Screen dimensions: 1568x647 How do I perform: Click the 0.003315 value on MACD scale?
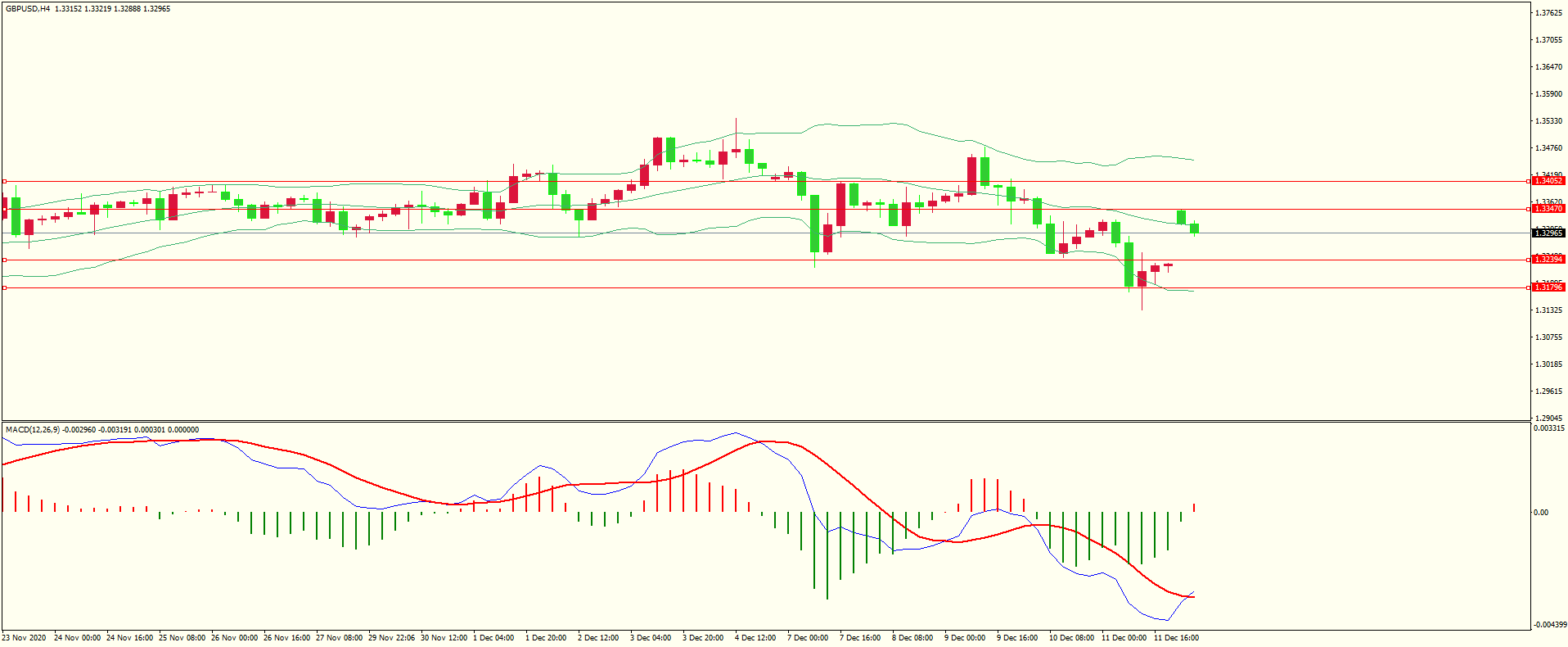(x=1548, y=428)
